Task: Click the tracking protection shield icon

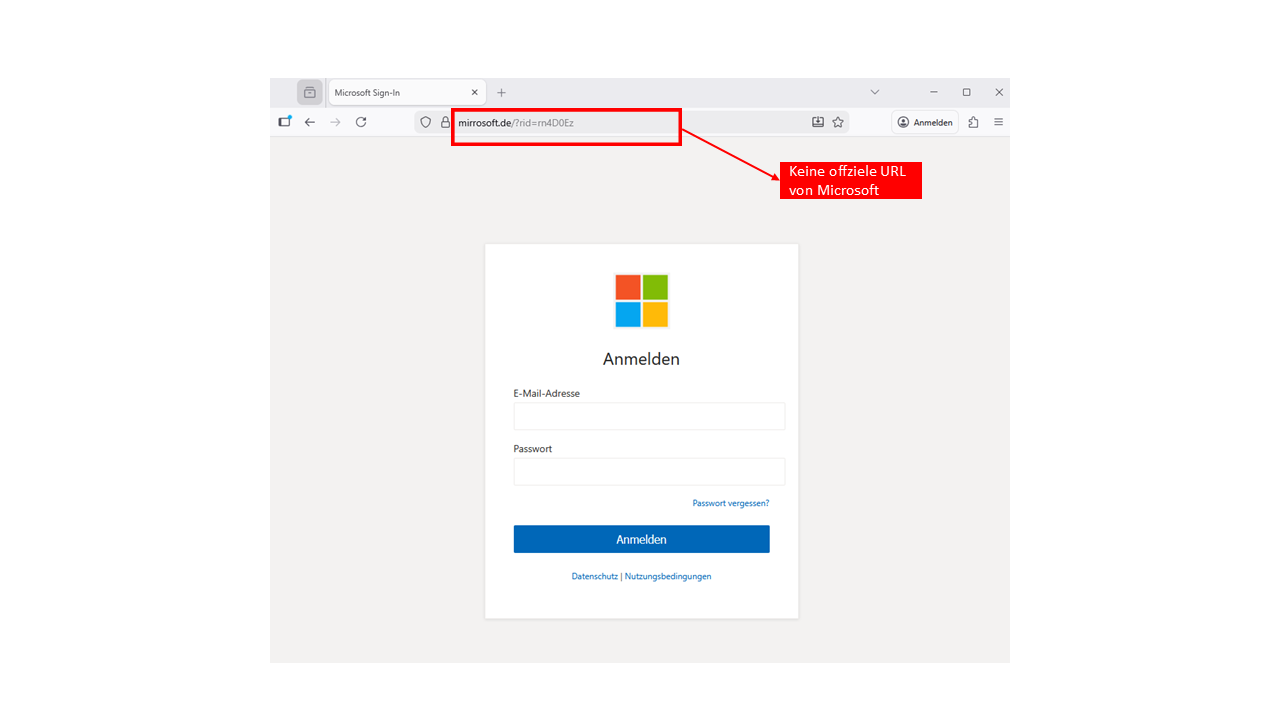Action: tap(426, 122)
